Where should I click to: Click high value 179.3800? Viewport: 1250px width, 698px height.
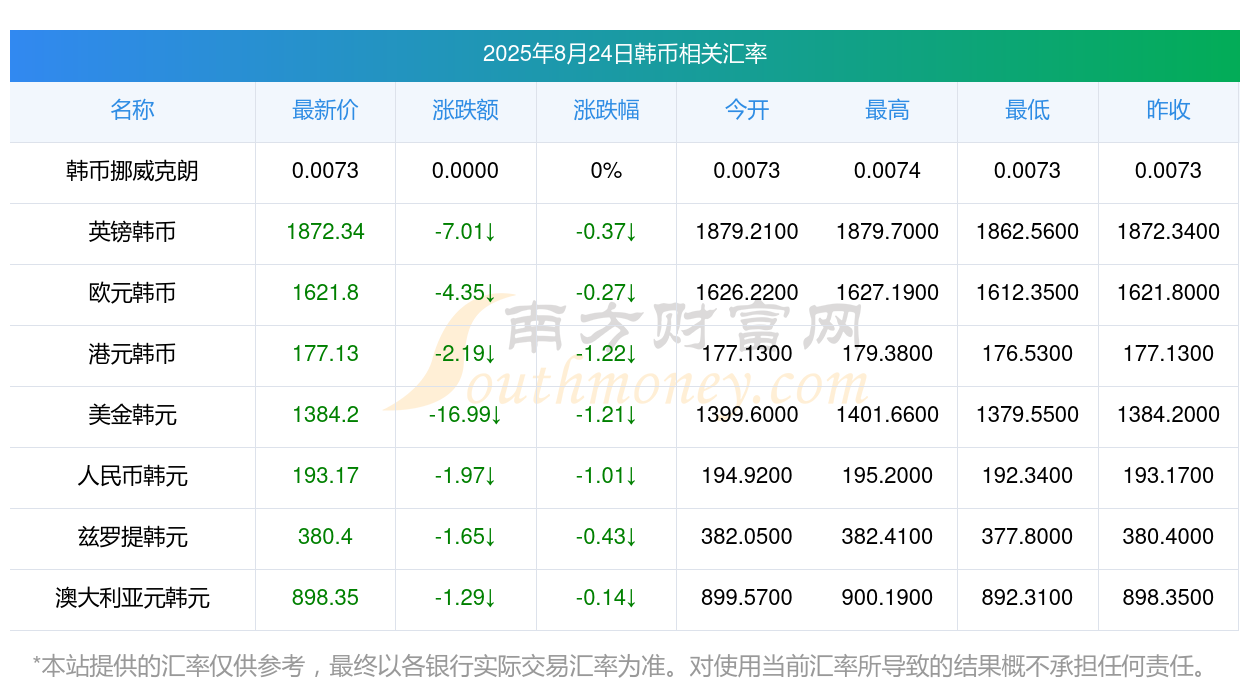(887, 354)
